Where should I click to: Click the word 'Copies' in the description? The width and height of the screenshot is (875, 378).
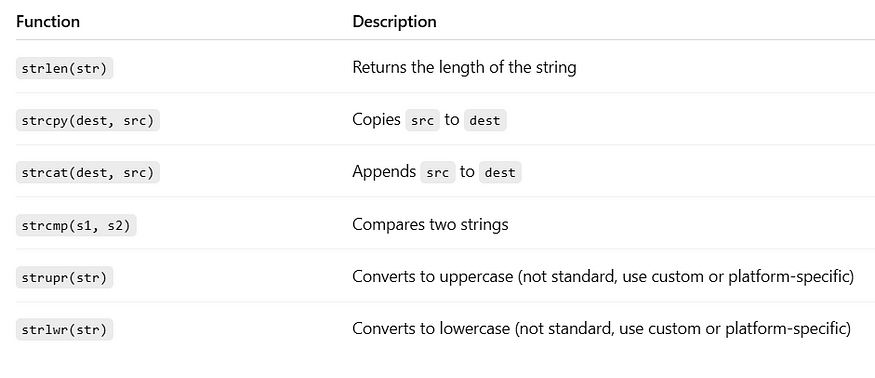coord(377,120)
